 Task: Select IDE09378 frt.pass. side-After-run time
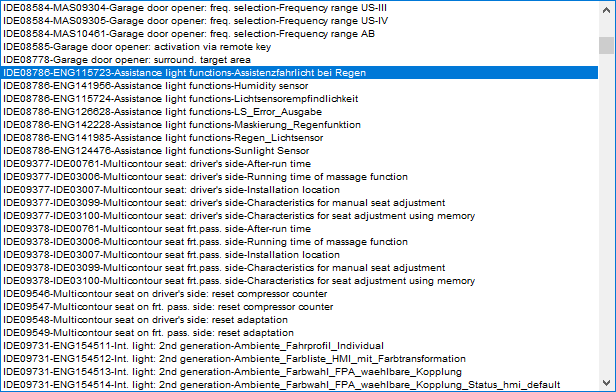click(x=299, y=228)
